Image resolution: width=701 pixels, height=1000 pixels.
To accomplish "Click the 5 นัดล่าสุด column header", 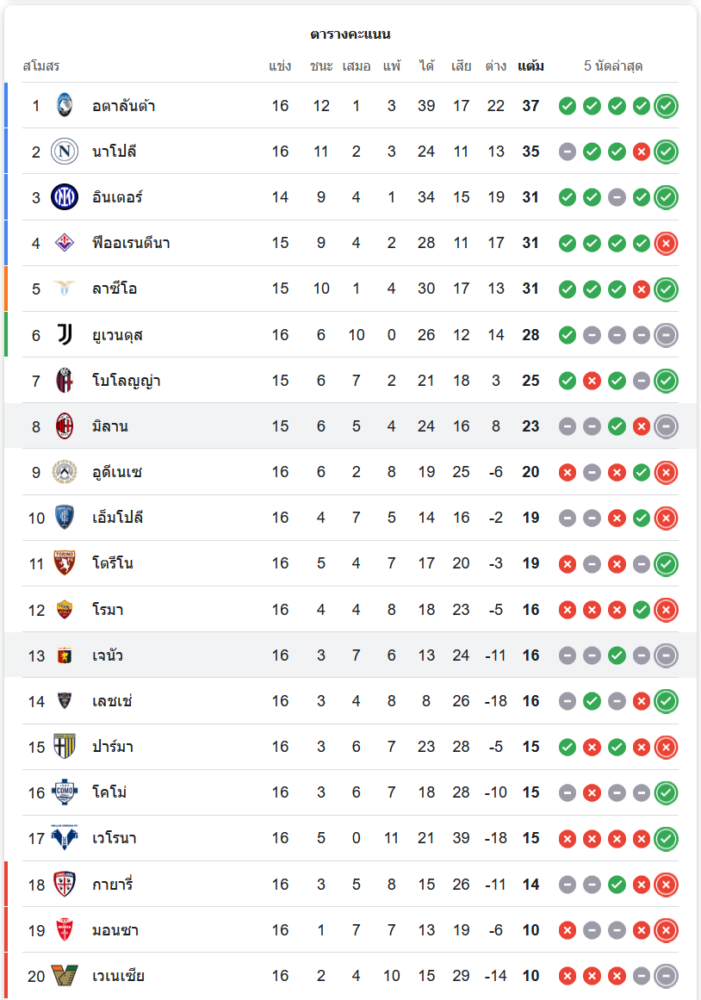I will tap(613, 66).
